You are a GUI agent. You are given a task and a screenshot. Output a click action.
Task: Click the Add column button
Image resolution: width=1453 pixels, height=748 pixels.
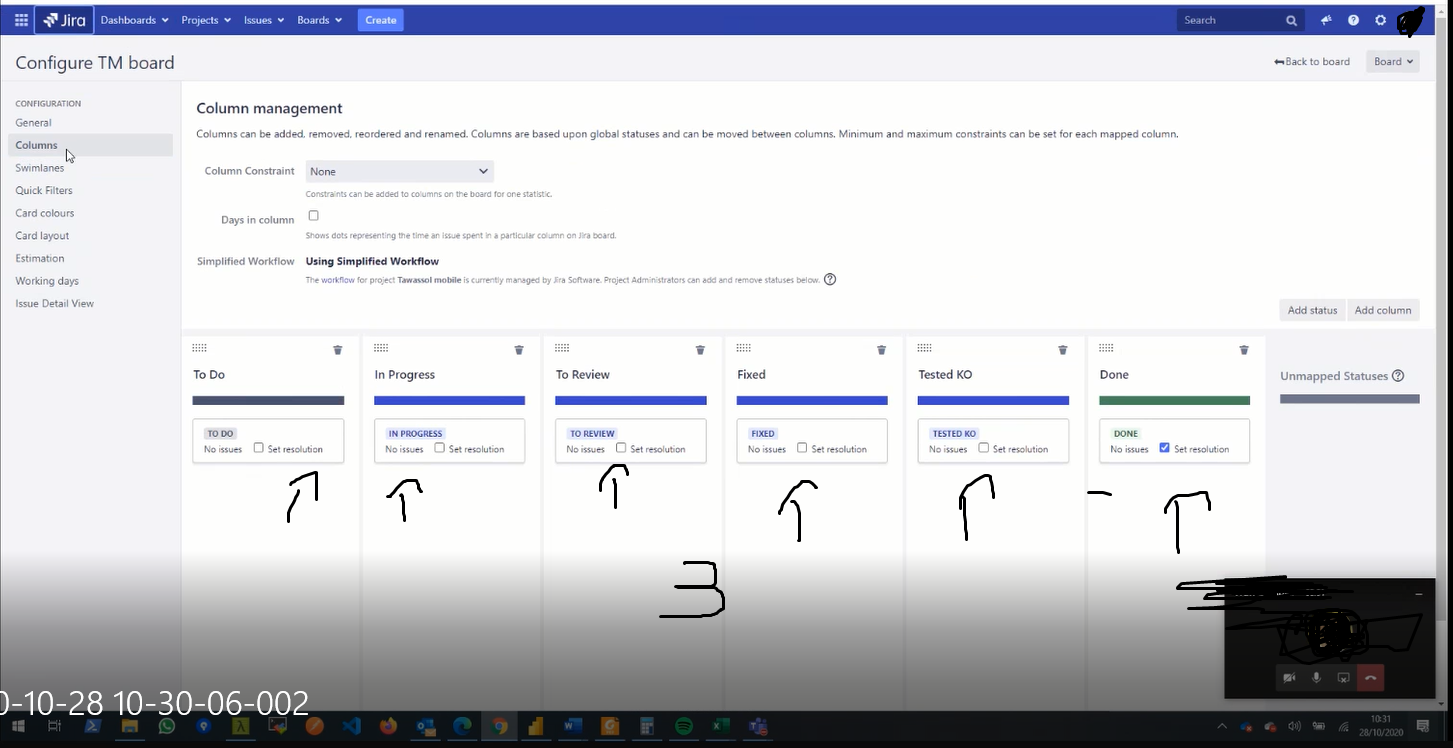[1383, 310]
